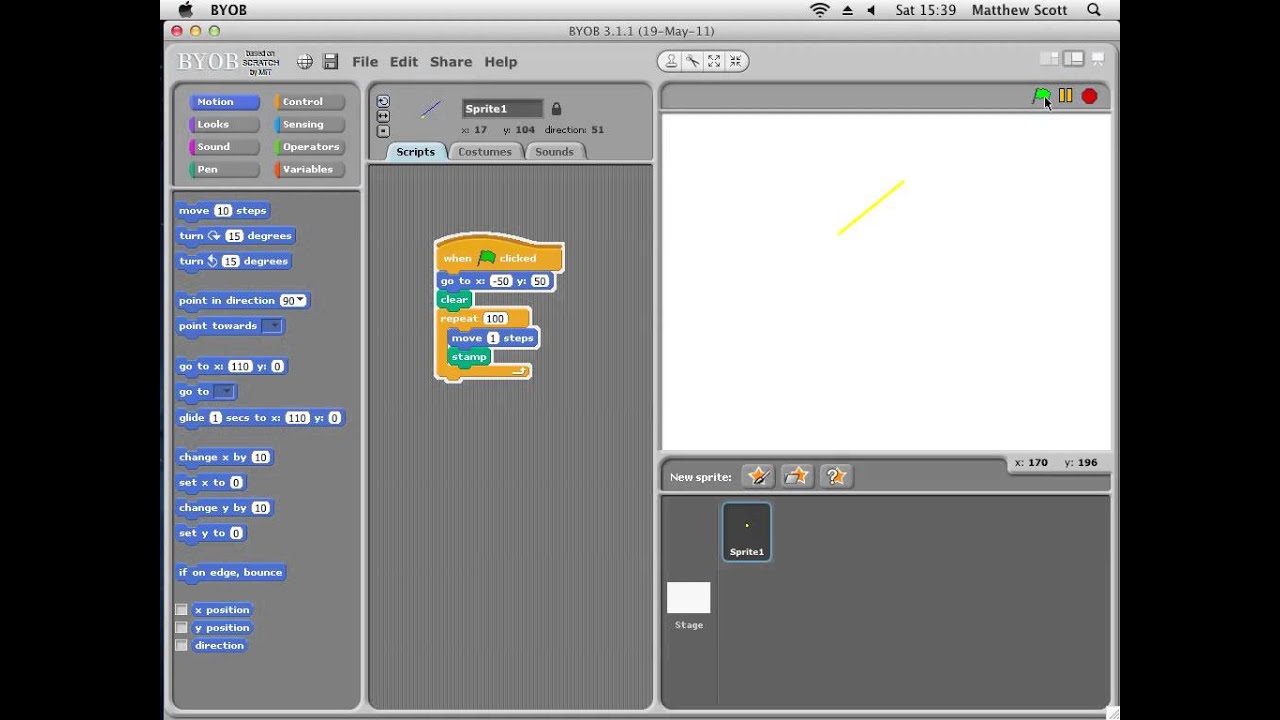
Task: Click the Wi-Fi menu bar icon
Action: (820, 10)
